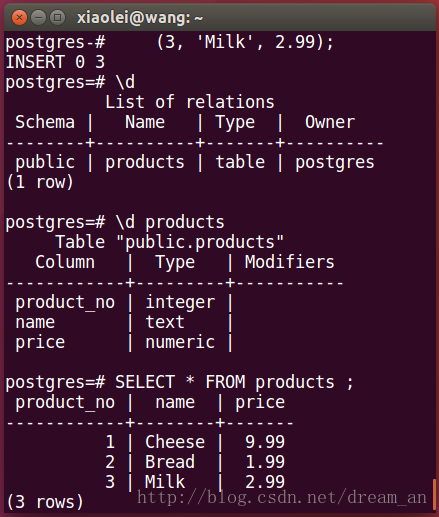Click the "postgres" owner value
Image resolution: width=439 pixels, height=517 pixels.
tap(335, 163)
